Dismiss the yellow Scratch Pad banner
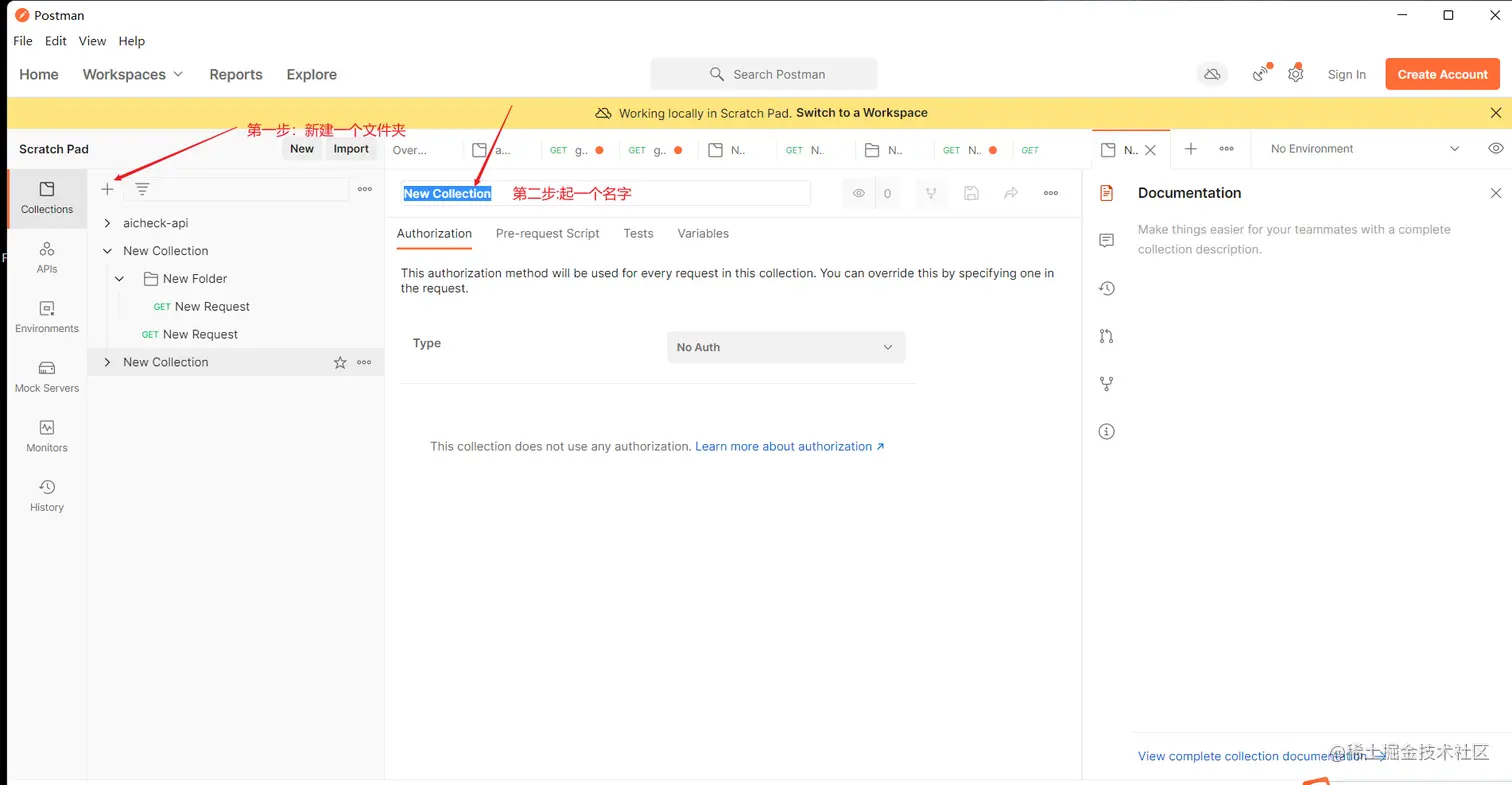The height and width of the screenshot is (785, 1512). [x=1495, y=113]
